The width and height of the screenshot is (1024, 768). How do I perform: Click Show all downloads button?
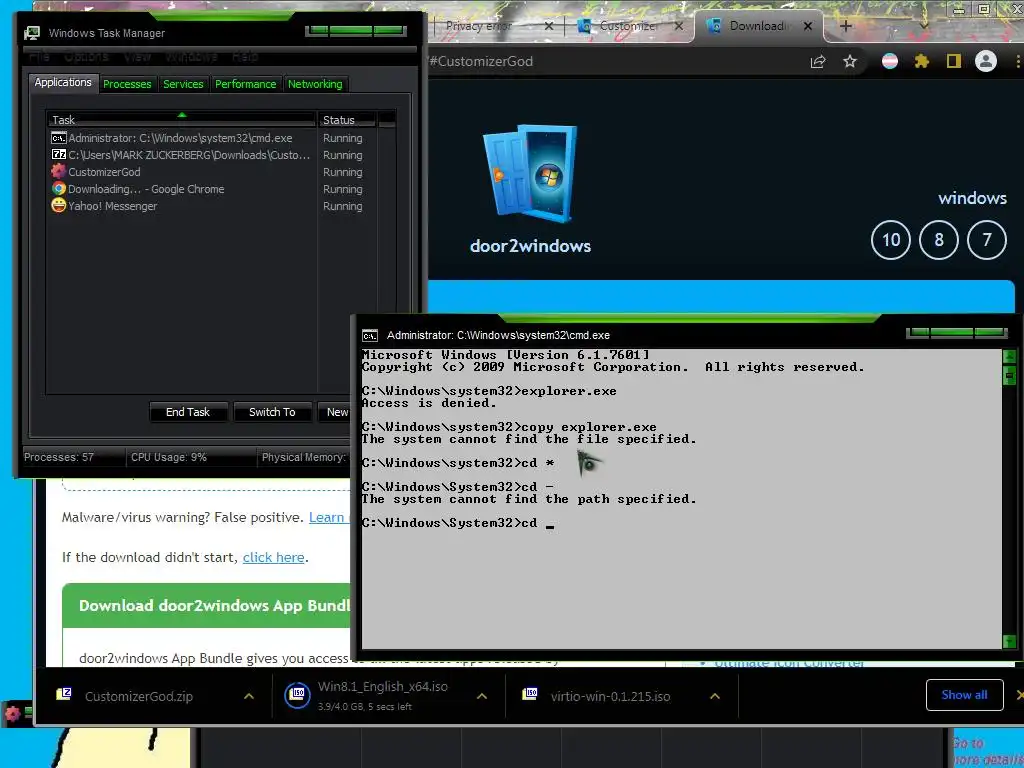click(x=965, y=695)
